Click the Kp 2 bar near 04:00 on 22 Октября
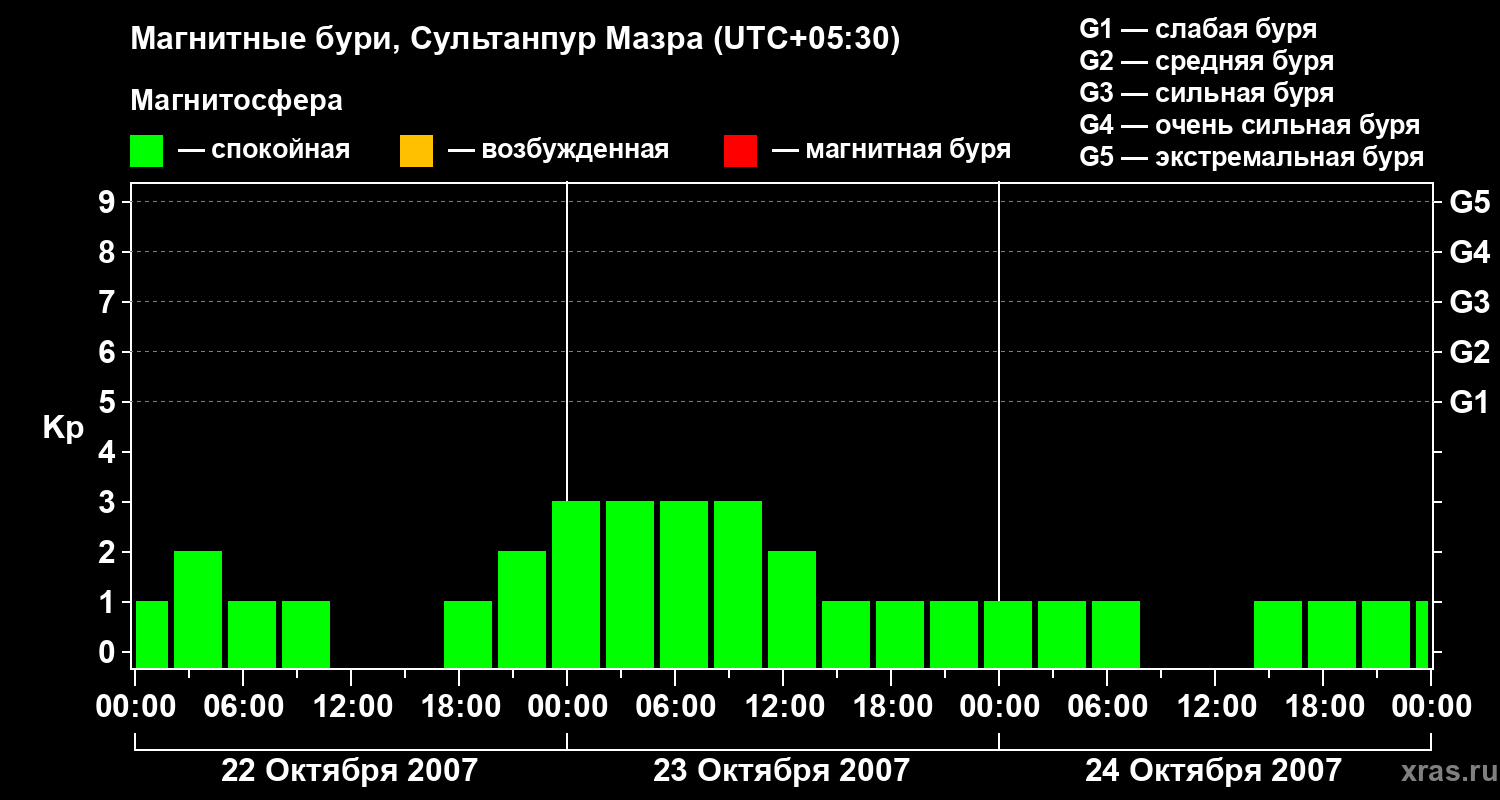 pos(198,609)
